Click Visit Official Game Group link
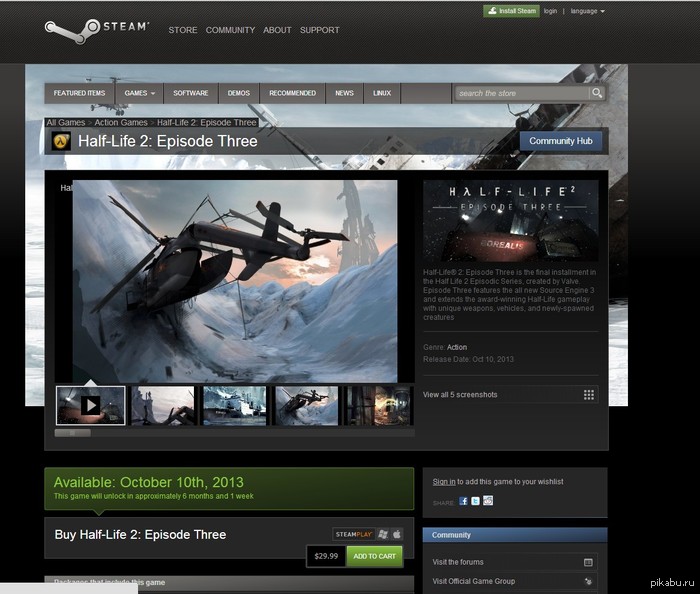700x594 pixels. (x=473, y=581)
